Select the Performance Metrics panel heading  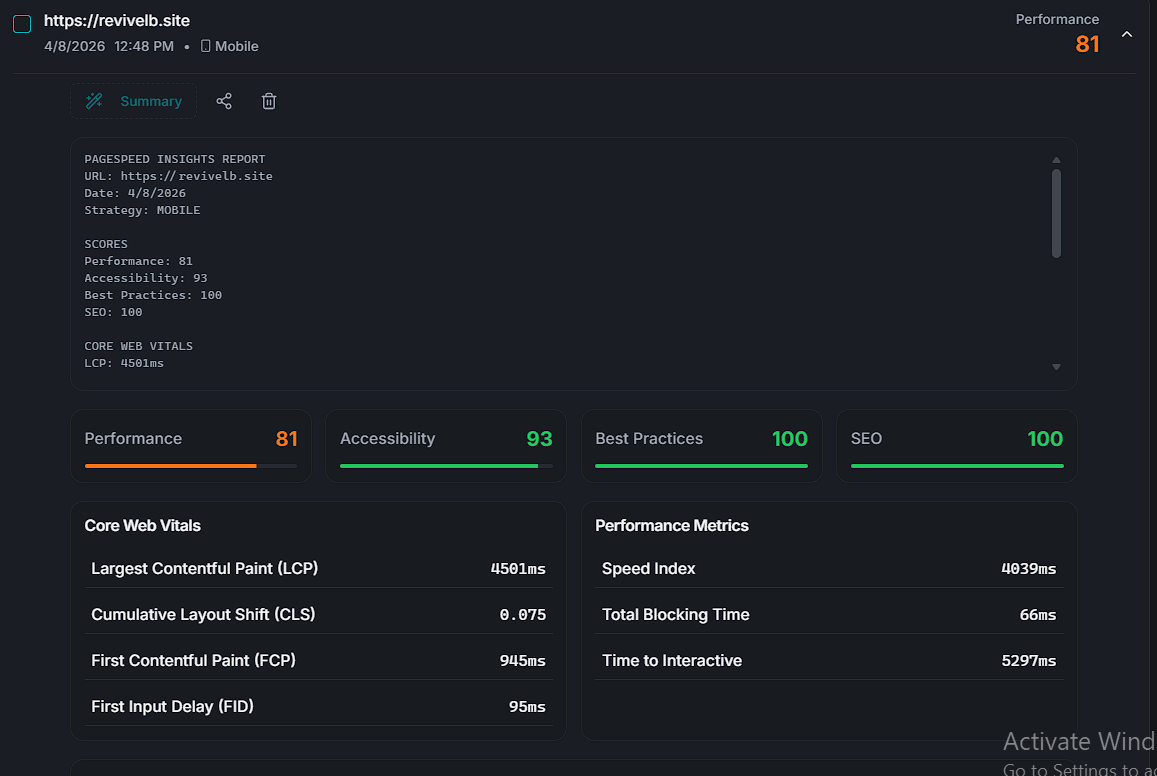click(x=672, y=525)
